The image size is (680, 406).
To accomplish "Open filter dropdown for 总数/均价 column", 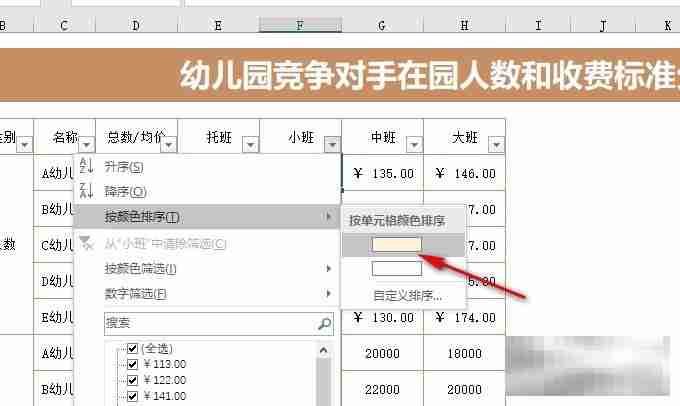I will [169, 144].
